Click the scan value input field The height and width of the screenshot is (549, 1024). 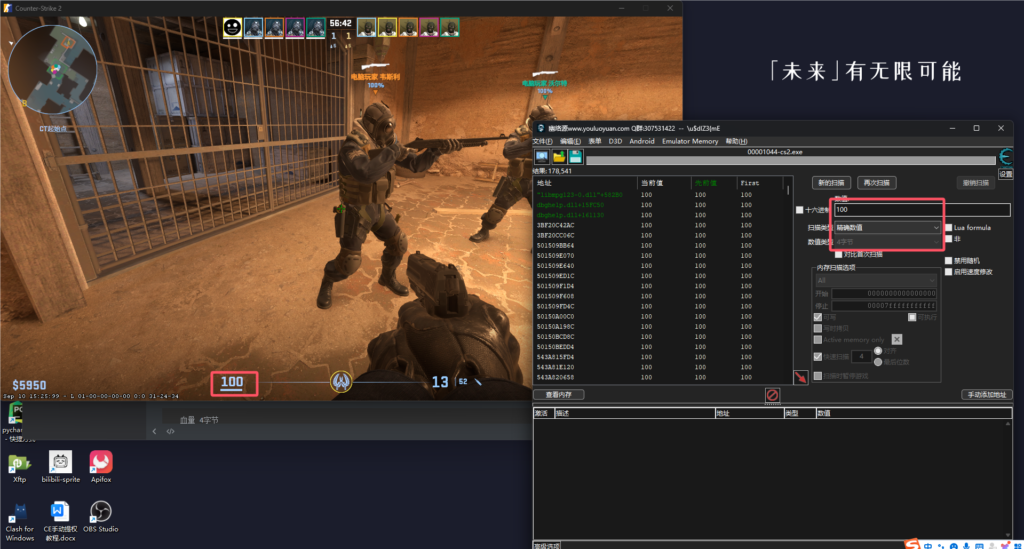point(920,210)
